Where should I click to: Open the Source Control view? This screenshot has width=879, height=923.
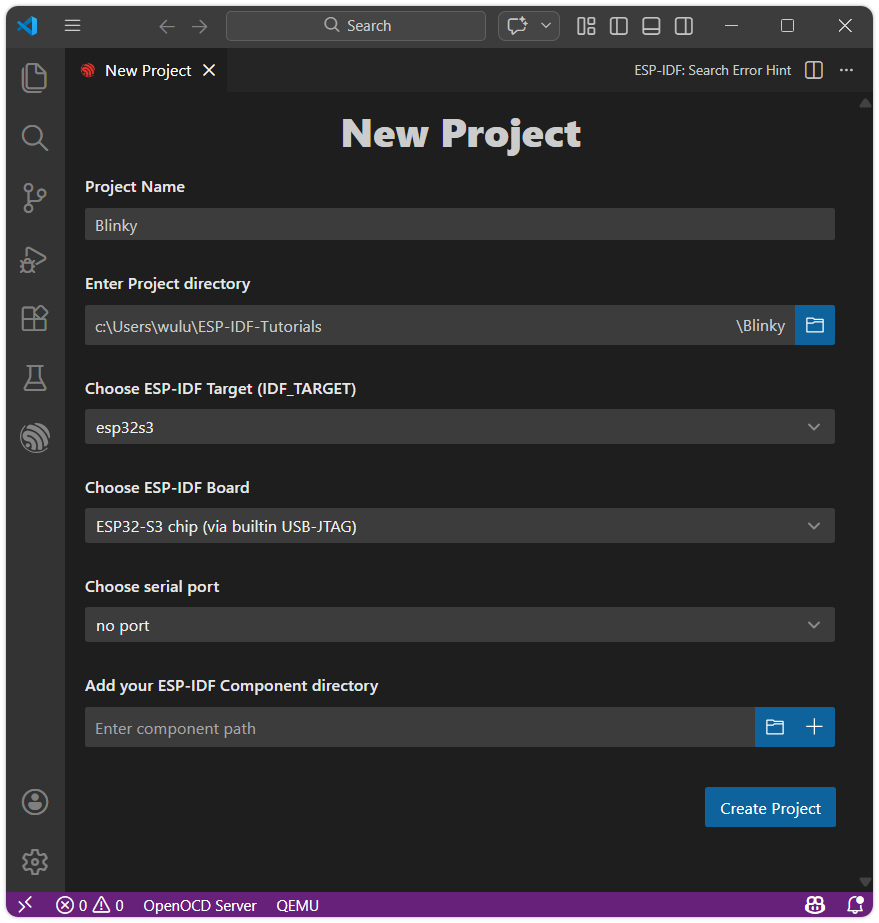coord(34,198)
